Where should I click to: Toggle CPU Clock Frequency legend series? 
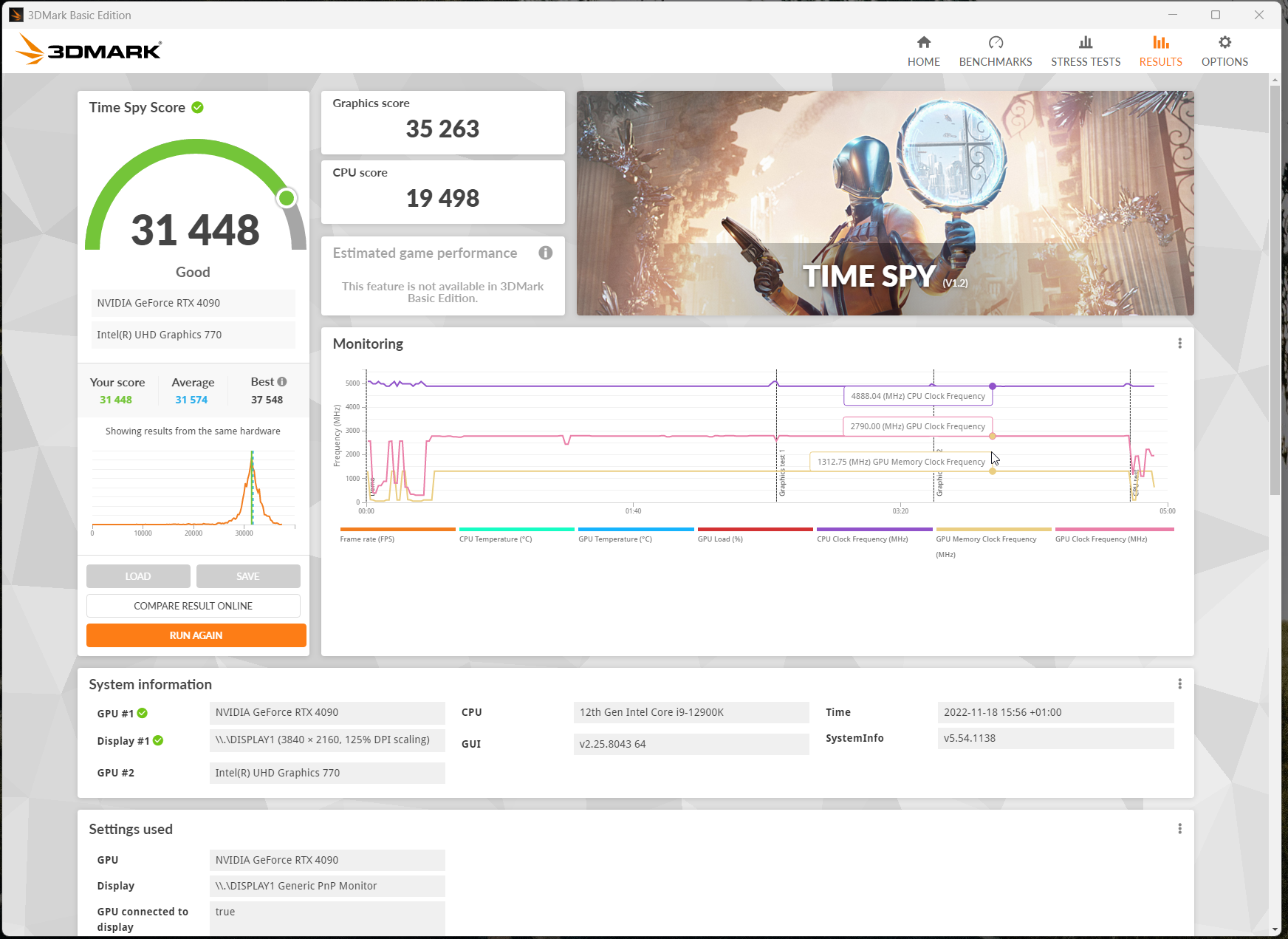tap(874, 535)
